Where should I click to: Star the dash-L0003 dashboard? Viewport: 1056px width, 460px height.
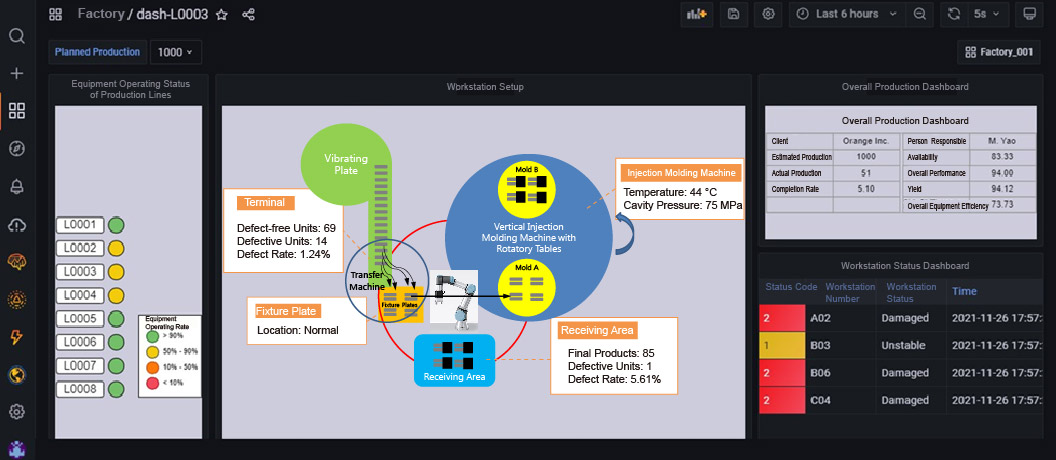point(222,15)
